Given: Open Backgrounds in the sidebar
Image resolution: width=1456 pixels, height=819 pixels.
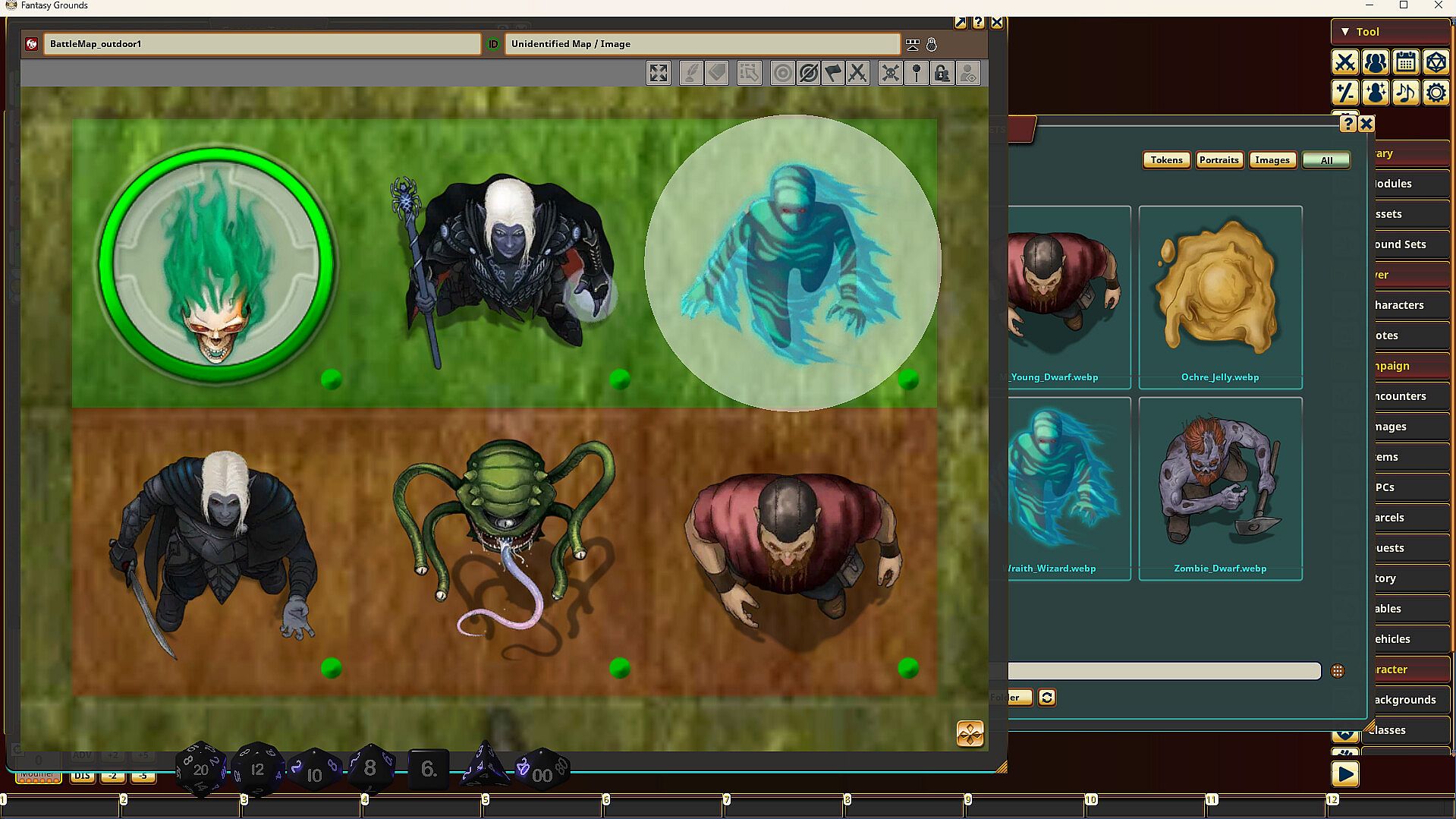Looking at the screenshot, I should [x=1411, y=700].
